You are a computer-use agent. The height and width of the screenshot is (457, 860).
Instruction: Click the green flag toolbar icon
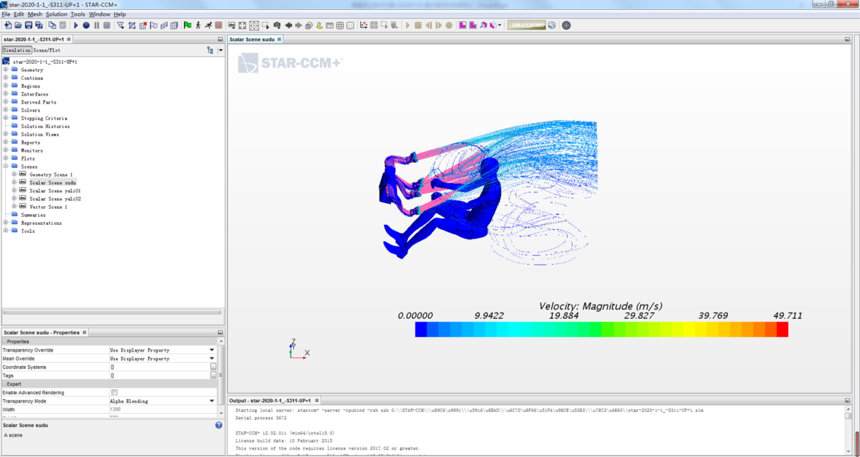pos(187,25)
